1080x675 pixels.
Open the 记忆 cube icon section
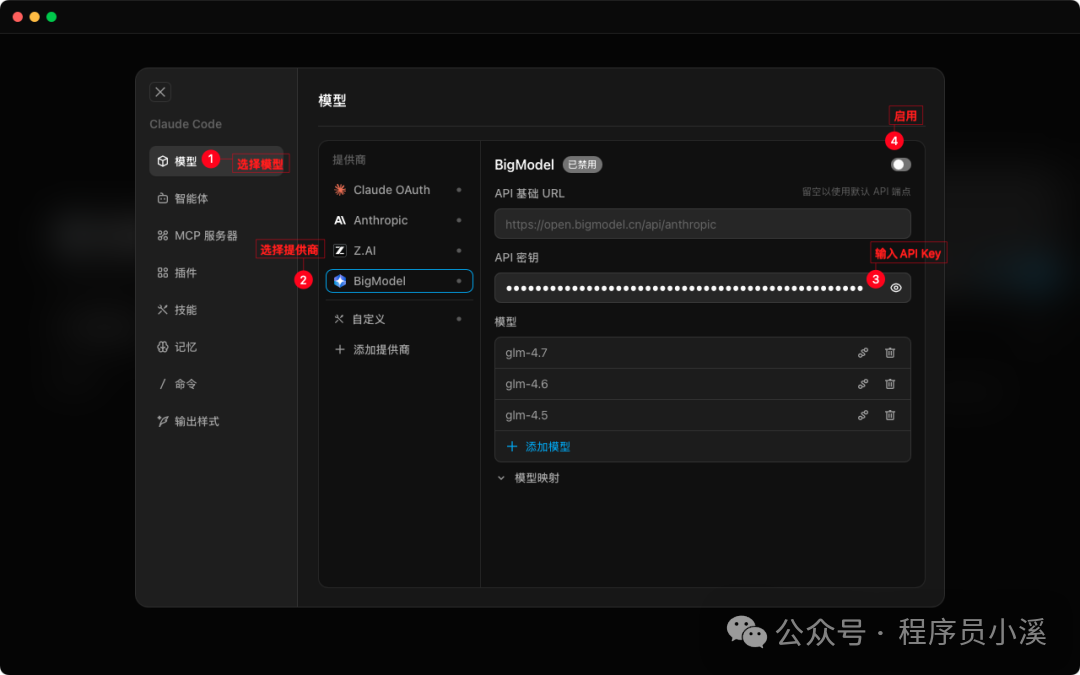(162, 346)
